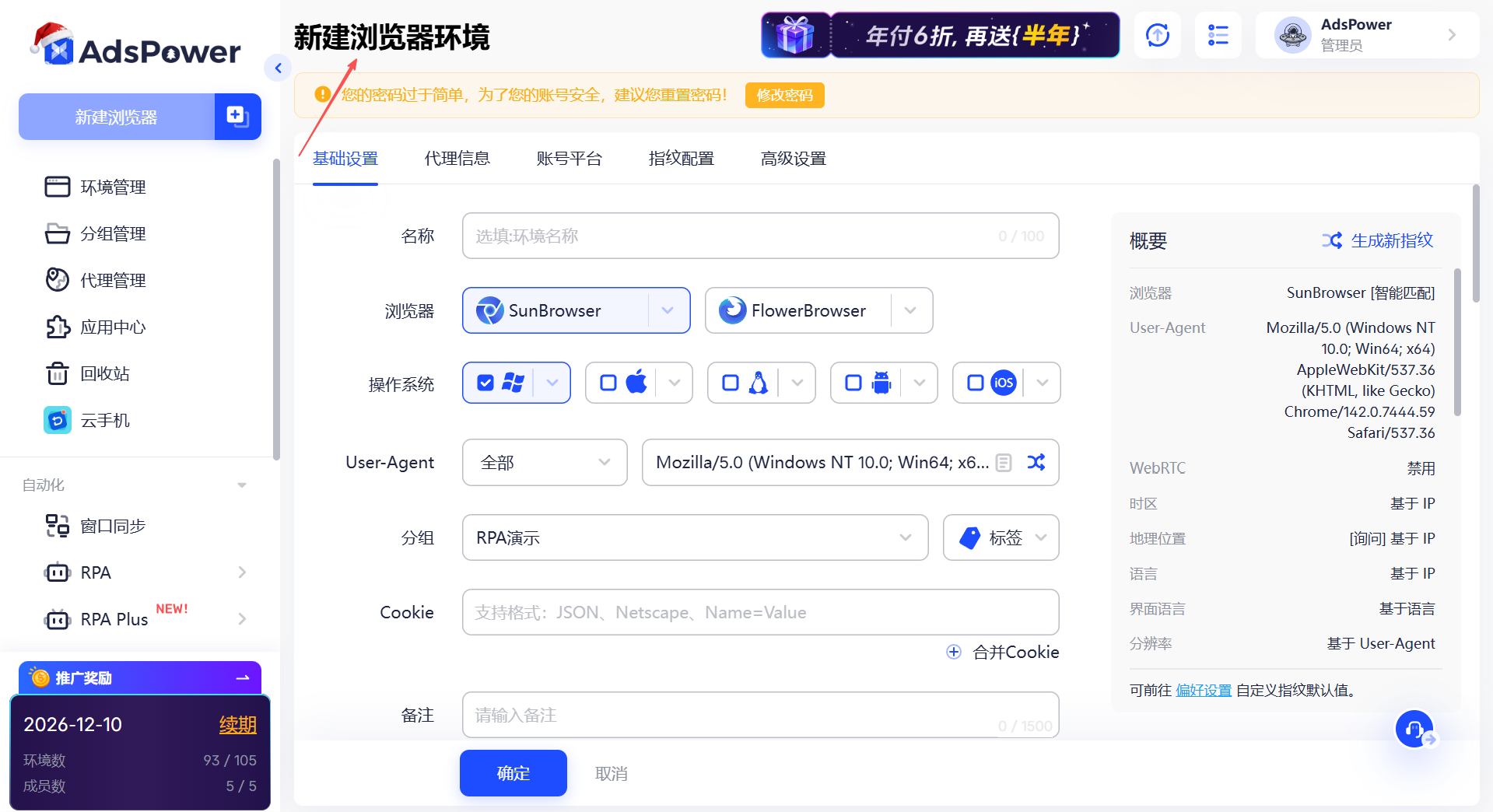Switch to the 代理信息 tab
The image size is (1493, 812).
point(457,159)
